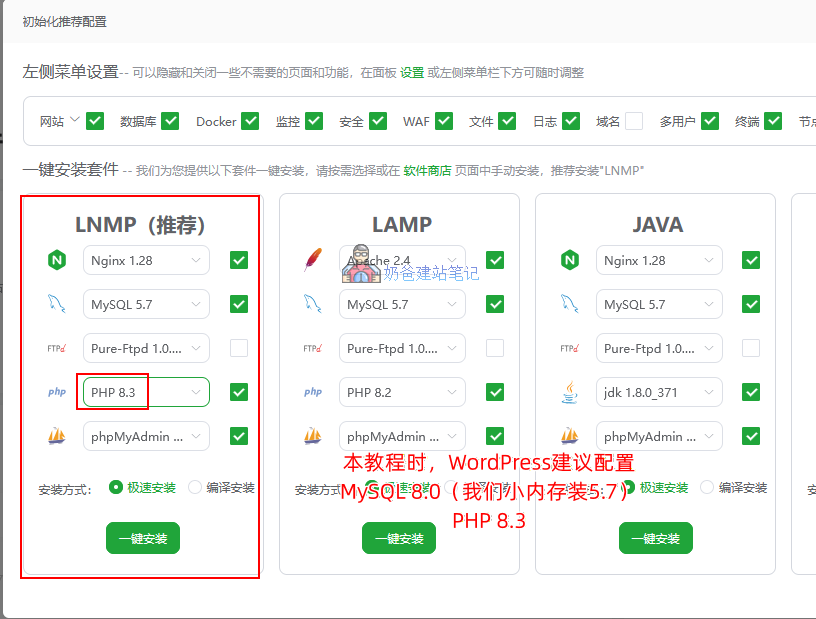This screenshot has height=619, width=816.
Task: Enable Pure-Ftpd checkbox in JAVA card
Action: tap(751, 348)
